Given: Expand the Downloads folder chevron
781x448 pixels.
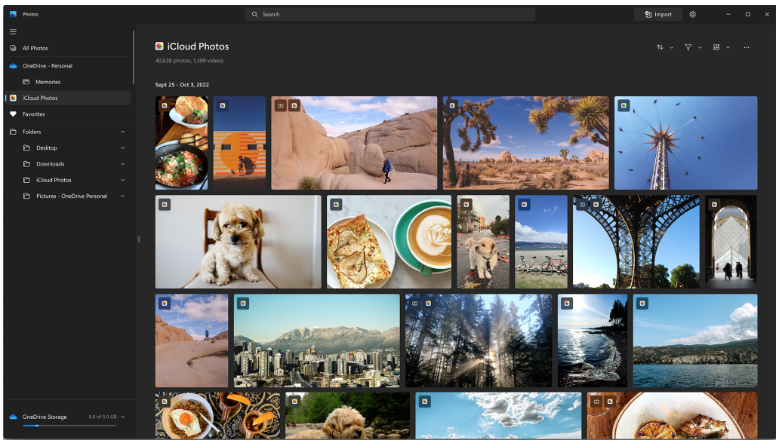Looking at the screenshot, I should click(x=123, y=164).
